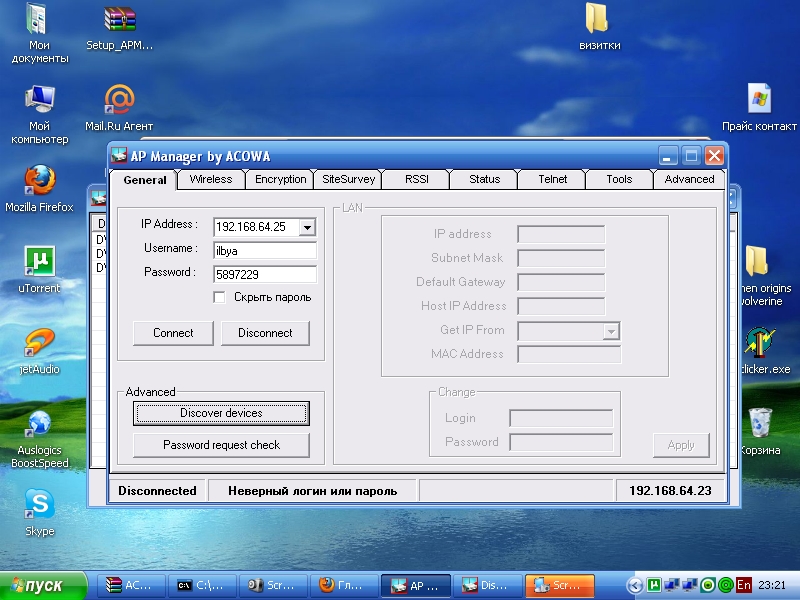
Task: Toggle the Скрыть пароль checkbox
Action: click(x=220, y=297)
